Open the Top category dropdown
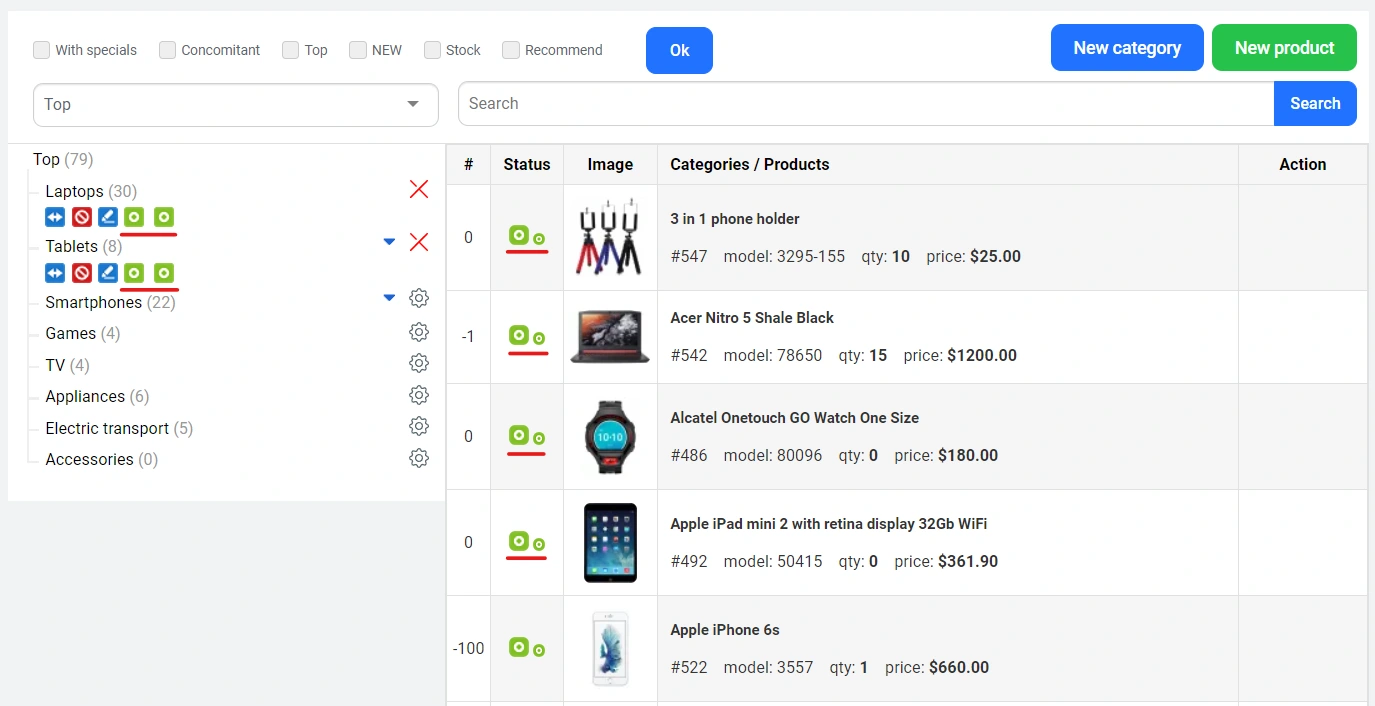Image resolution: width=1375 pixels, height=706 pixels. 235,105
